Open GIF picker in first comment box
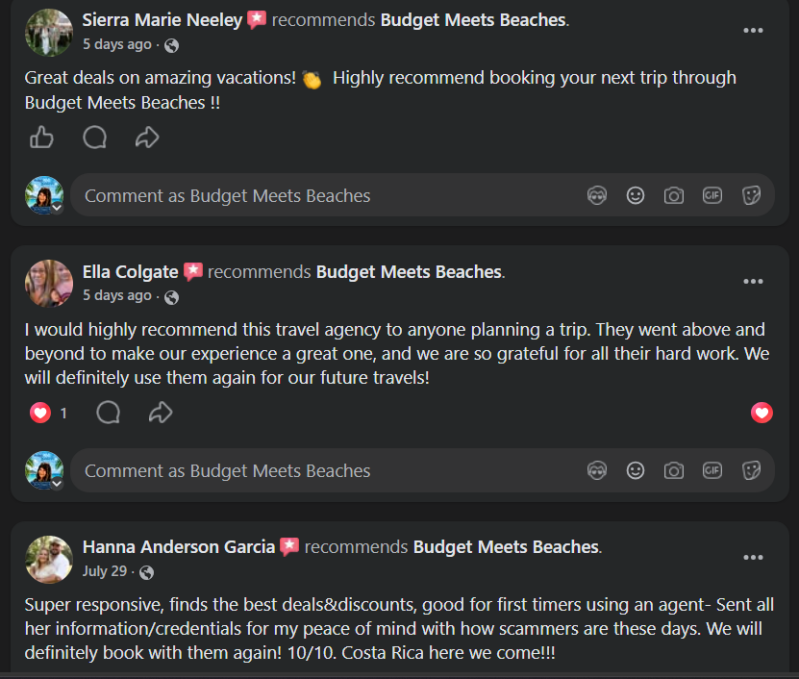This screenshot has height=679, width=799. [x=712, y=195]
